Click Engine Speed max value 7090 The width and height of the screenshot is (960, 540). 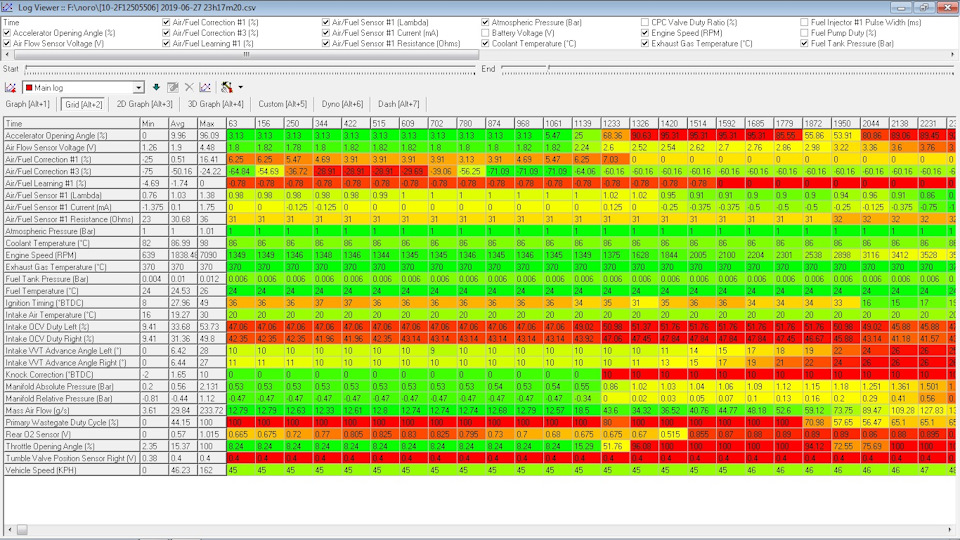(x=212, y=255)
